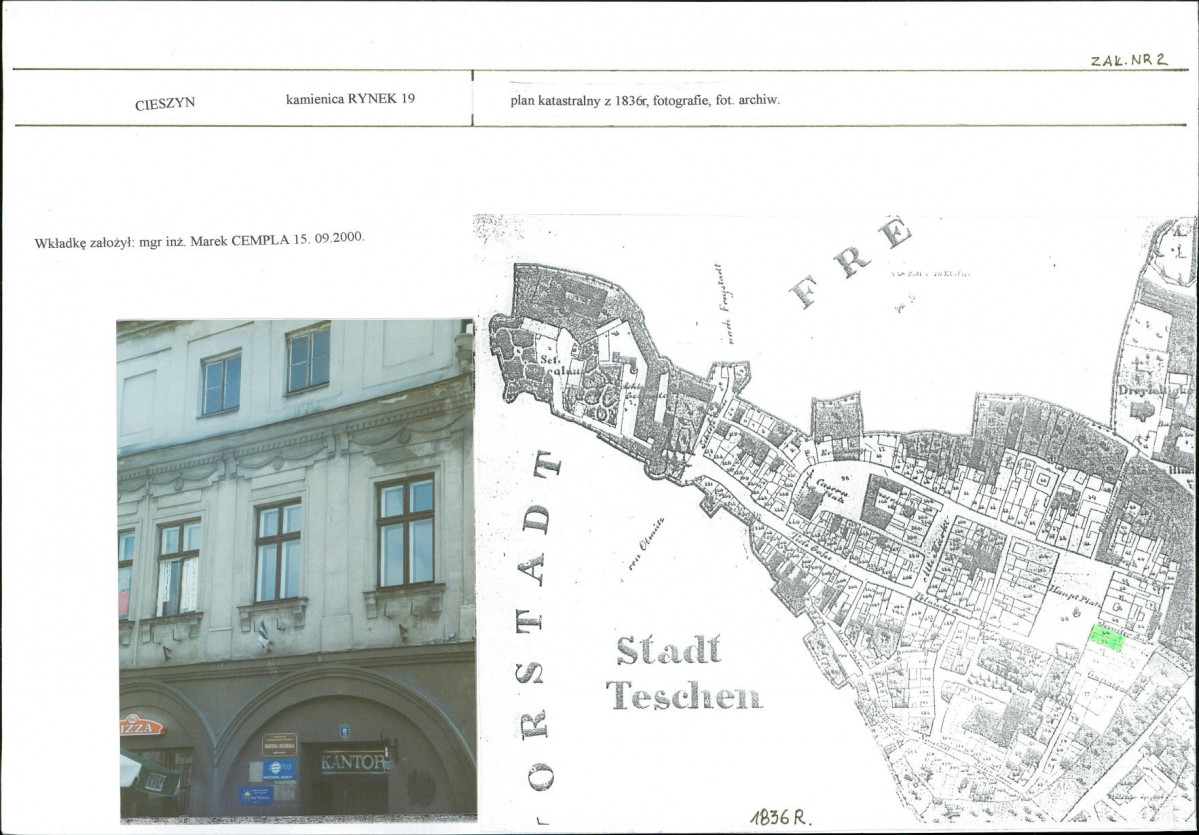Click the blue sign beside the doorway
Screen dimensions: 1199x835
click(279, 769)
